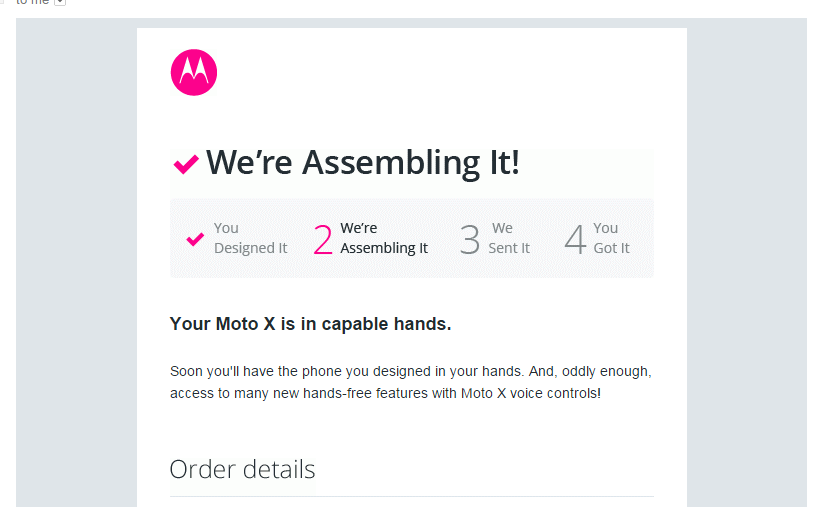Click the You Got It step label
The height and width of the screenshot is (507, 829).
coord(611,238)
